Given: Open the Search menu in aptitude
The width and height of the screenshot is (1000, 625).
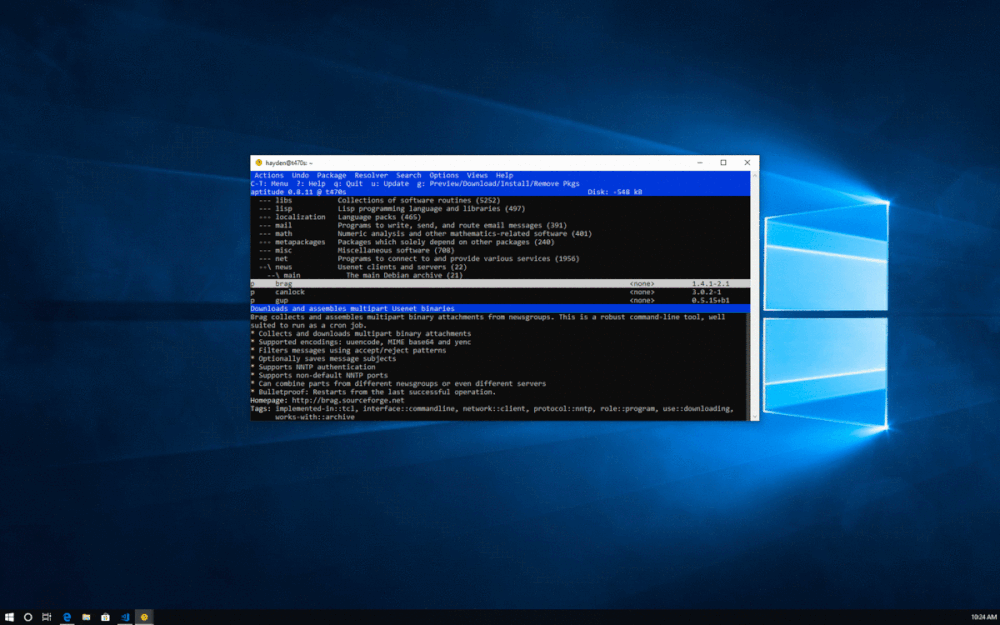Looking at the screenshot, I should (409, 175).
